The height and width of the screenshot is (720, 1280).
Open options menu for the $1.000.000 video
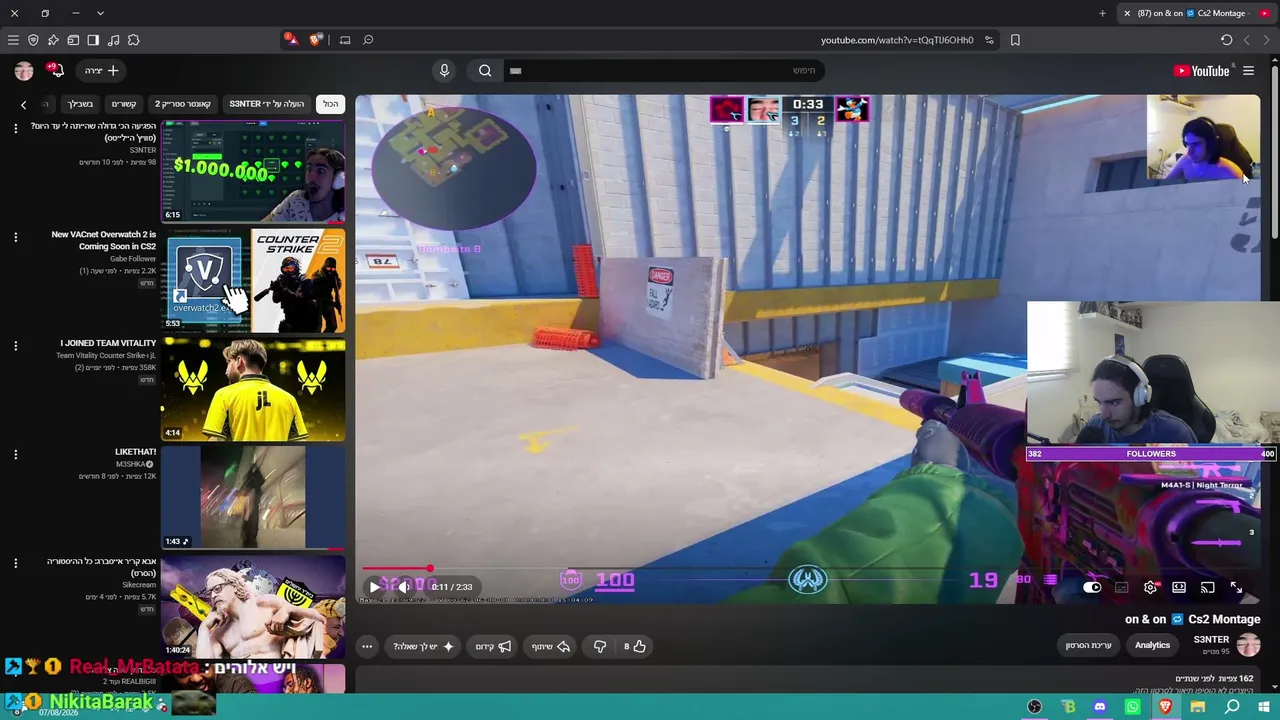point(15,129)
